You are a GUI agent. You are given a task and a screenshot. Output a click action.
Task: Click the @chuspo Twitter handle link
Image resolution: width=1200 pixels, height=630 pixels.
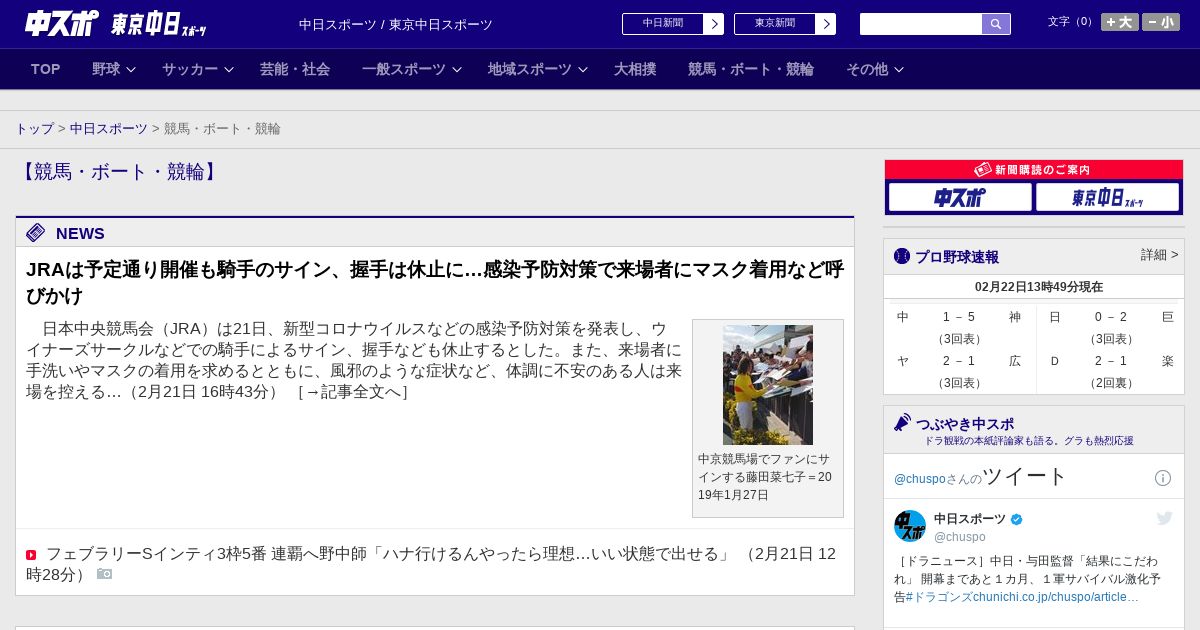(919, 479)
